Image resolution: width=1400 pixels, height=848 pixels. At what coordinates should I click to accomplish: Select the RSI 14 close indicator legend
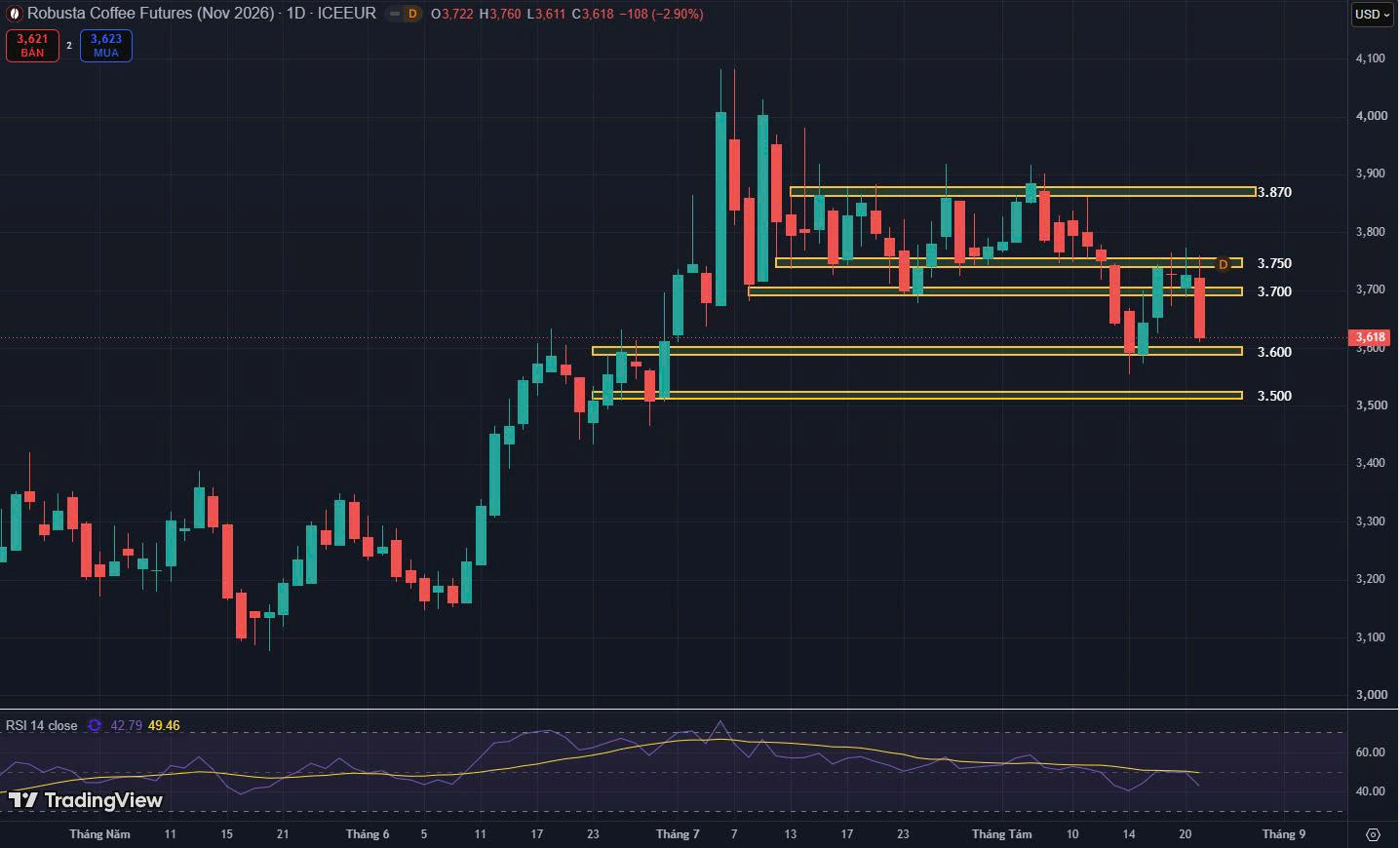[41, 725]
